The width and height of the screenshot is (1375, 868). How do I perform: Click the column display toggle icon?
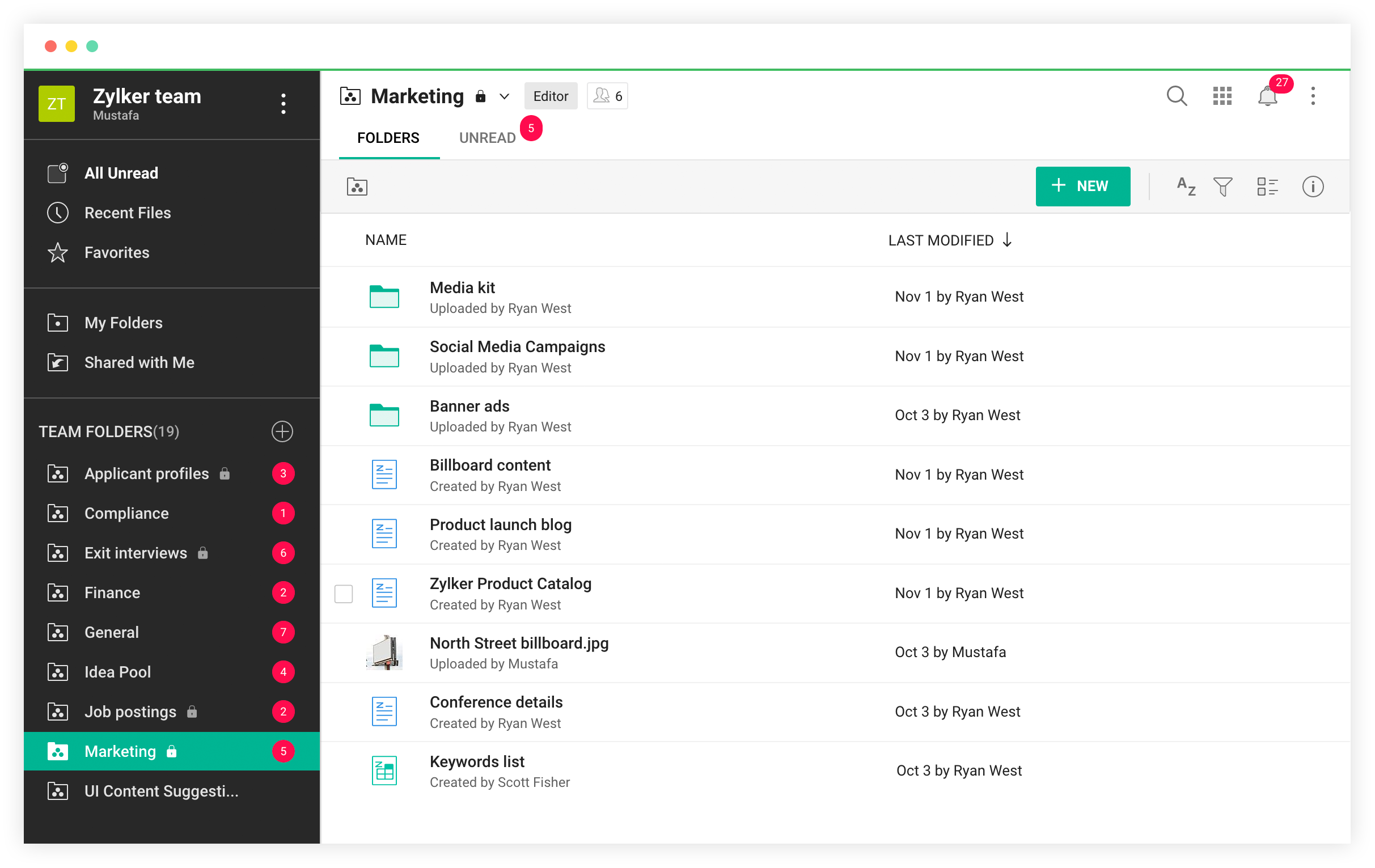1268,186
